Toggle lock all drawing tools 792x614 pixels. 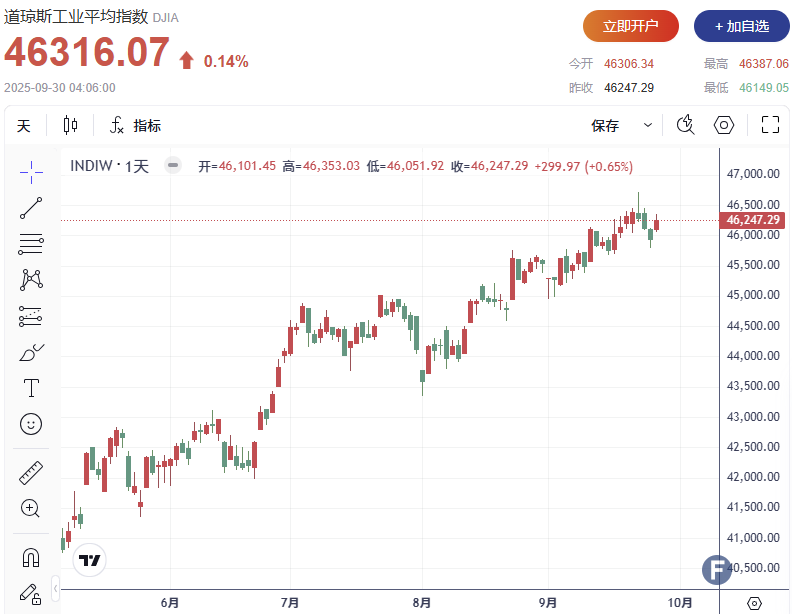tap(30, 594)
